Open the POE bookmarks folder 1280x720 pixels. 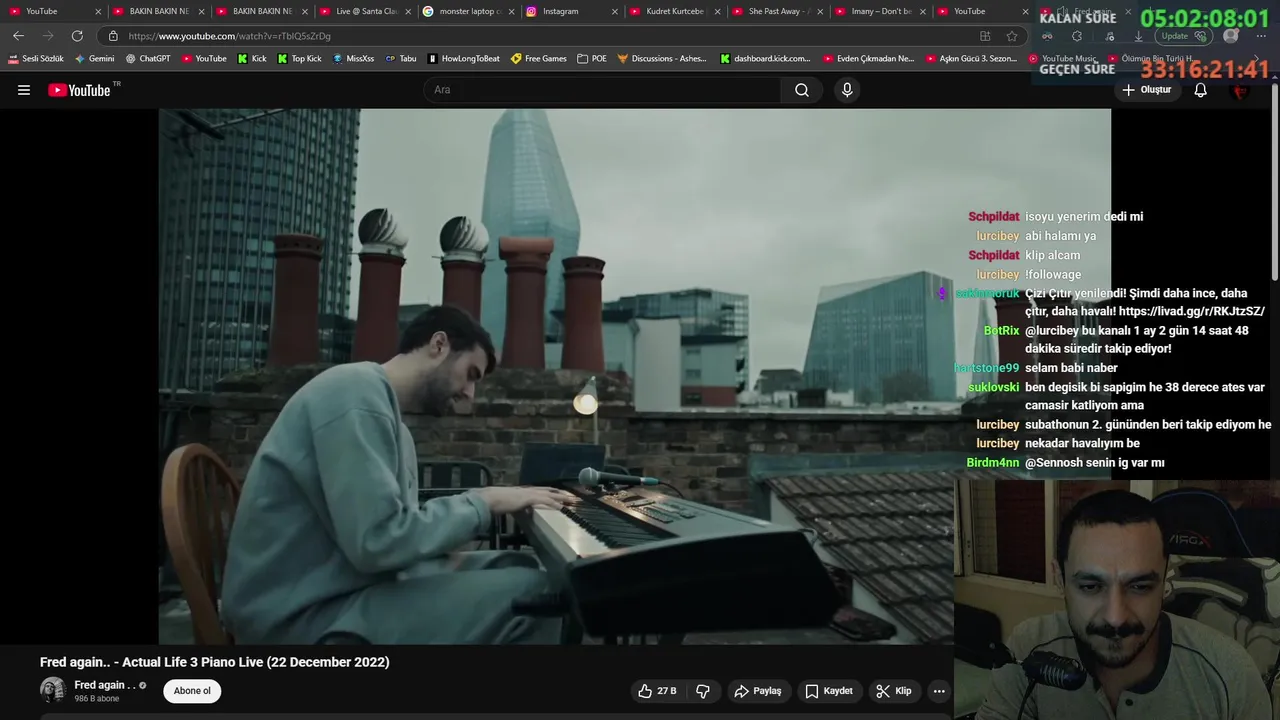592,59
